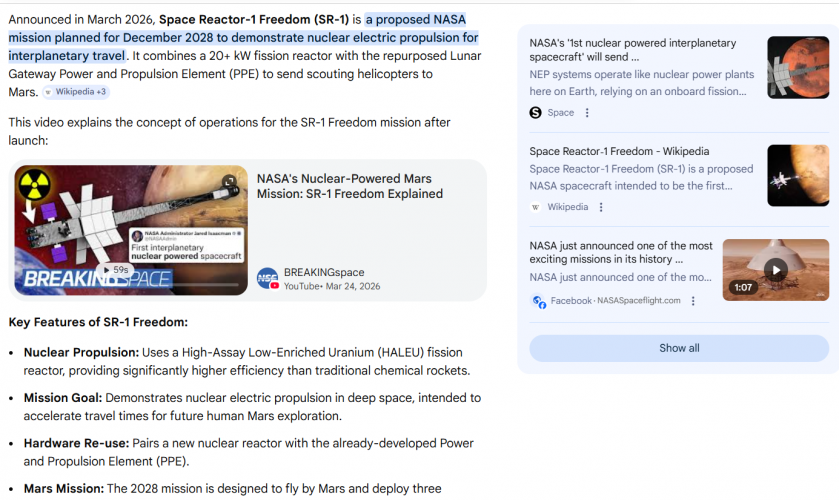Open the BREAKINGspace channel logo
The width and height of the screenshot is (839, 500).
267,279
